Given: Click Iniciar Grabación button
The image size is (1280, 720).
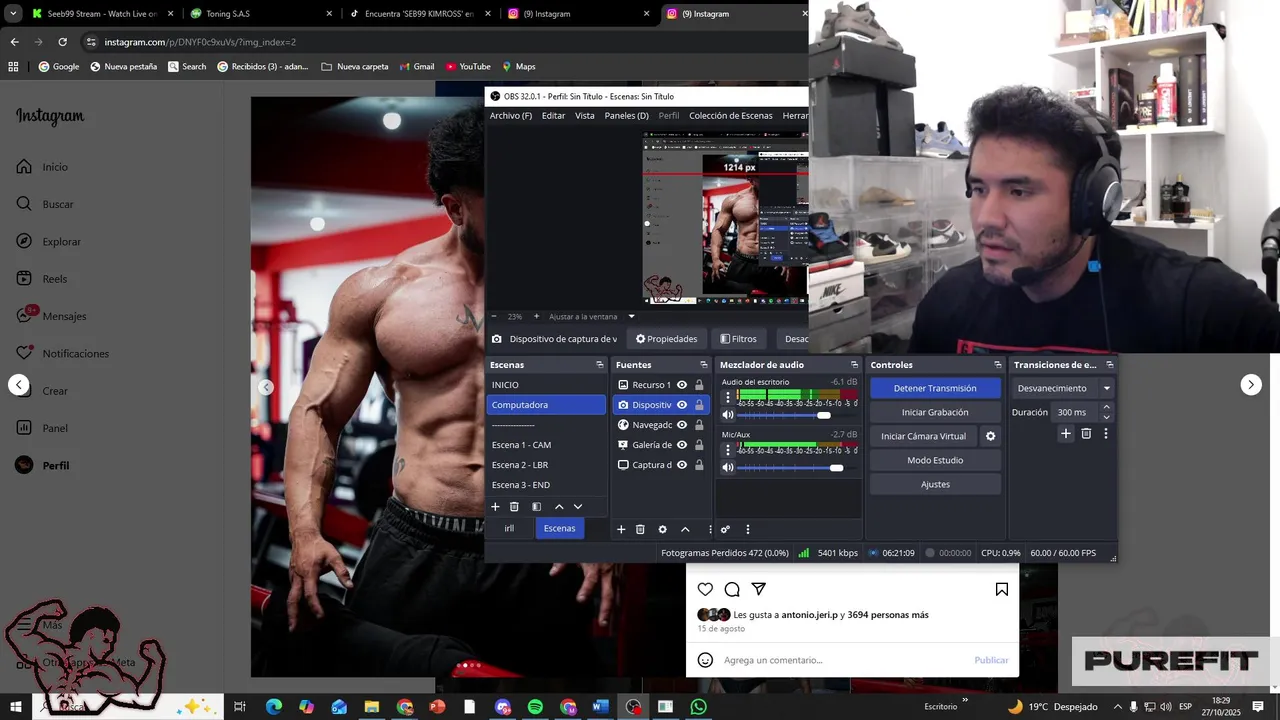Looking at the screenshot, I should coord(935,412).
